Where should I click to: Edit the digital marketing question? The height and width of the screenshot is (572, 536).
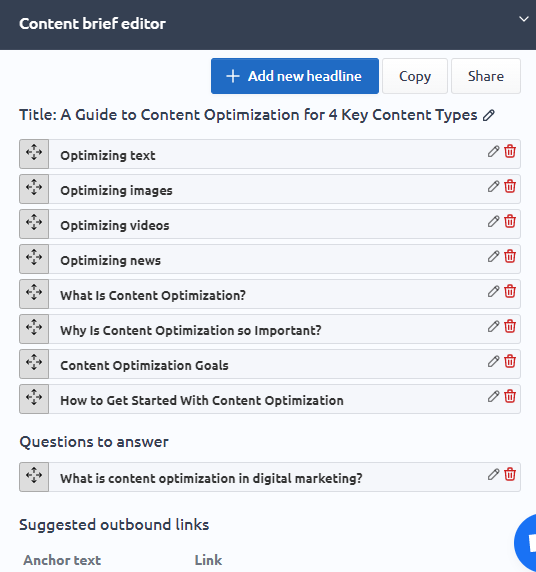coord(493,474)
